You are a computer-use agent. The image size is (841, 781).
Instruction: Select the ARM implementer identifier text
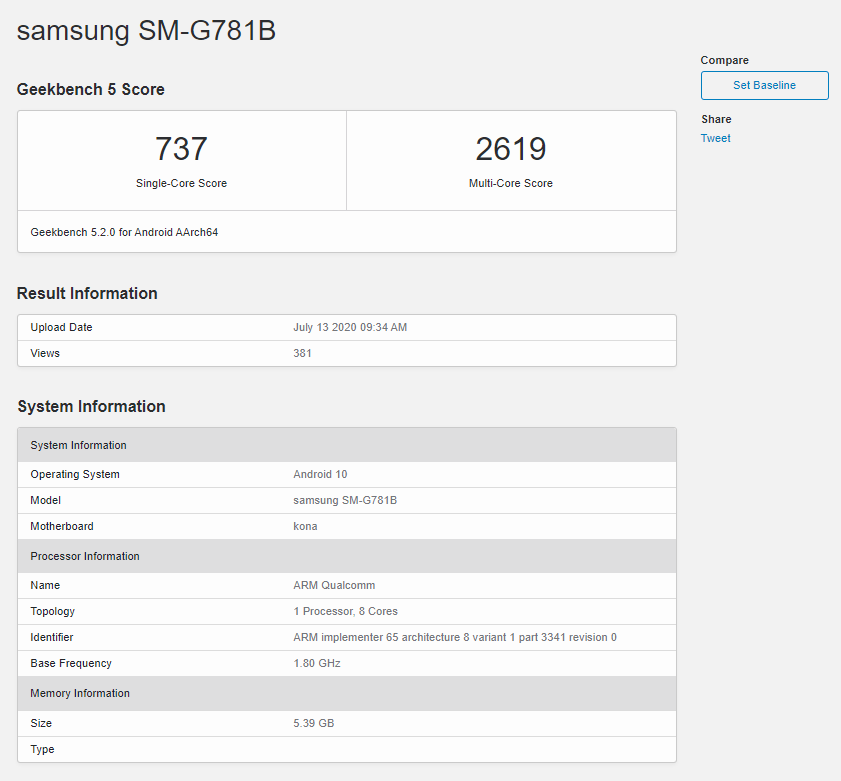(x=455, y=638)
